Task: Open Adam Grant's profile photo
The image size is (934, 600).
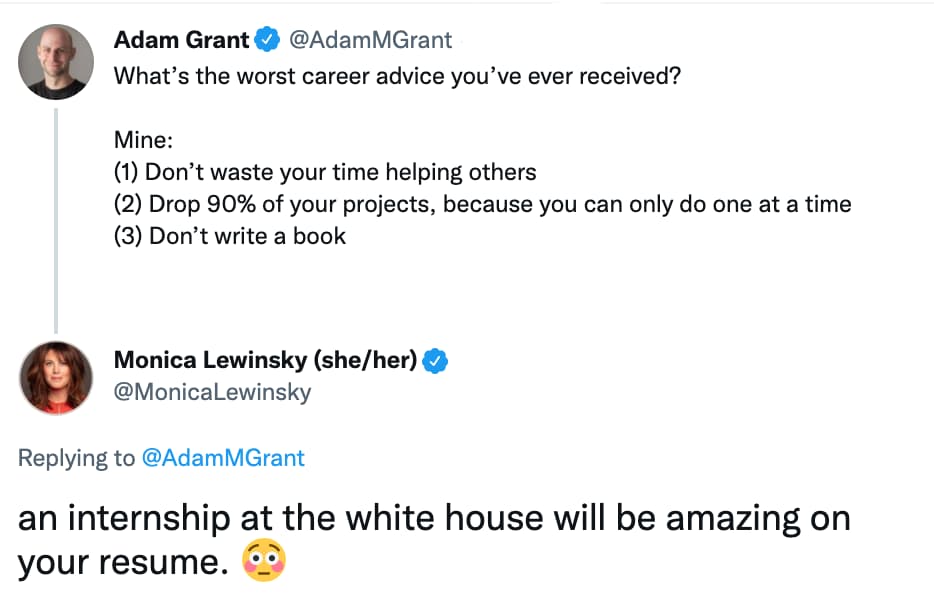Action: [x=56, y=62]
